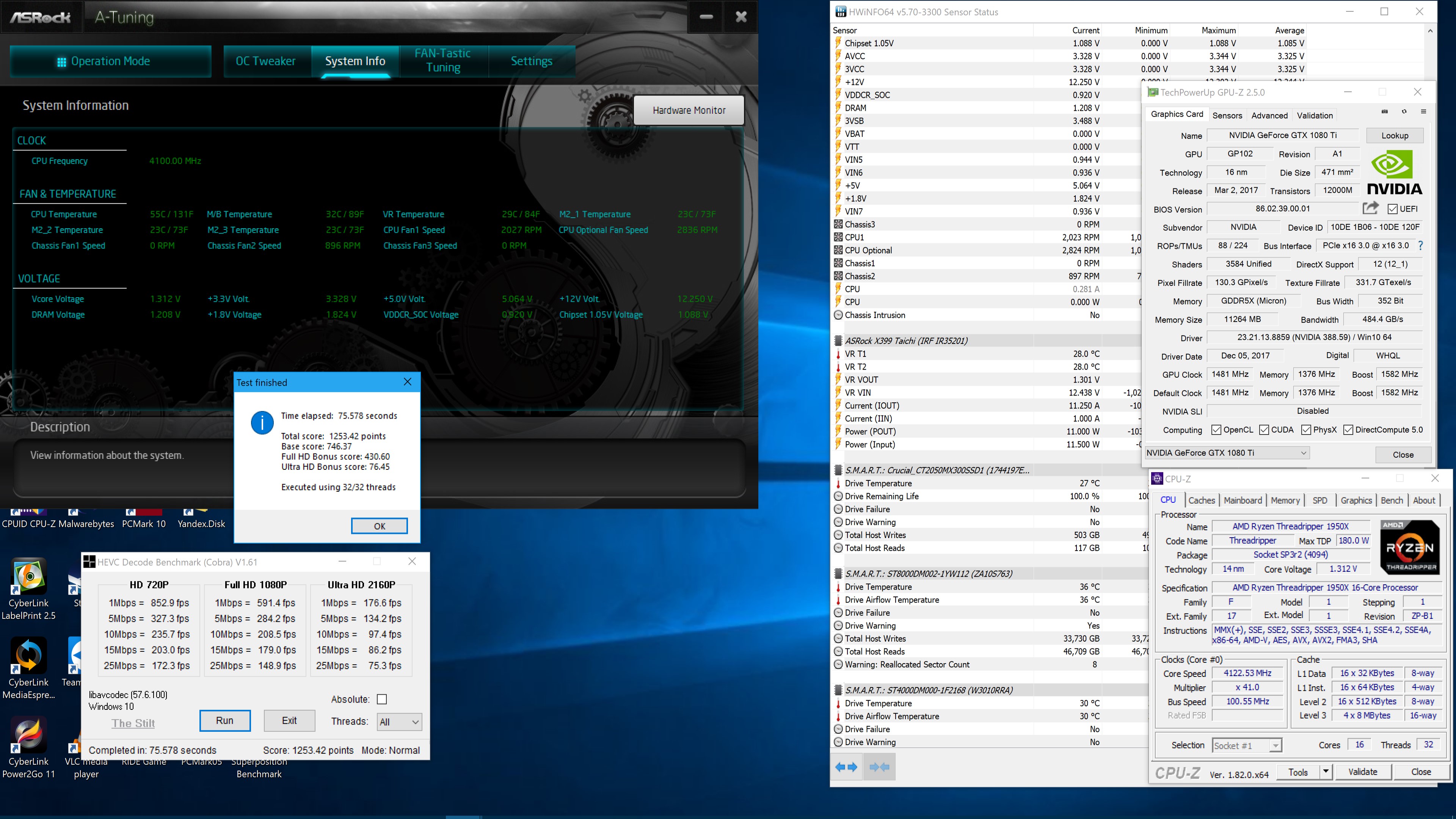
Task: Click the BIOS export arrow icon in GPU-Z
Action: [x=1371, y=208]
